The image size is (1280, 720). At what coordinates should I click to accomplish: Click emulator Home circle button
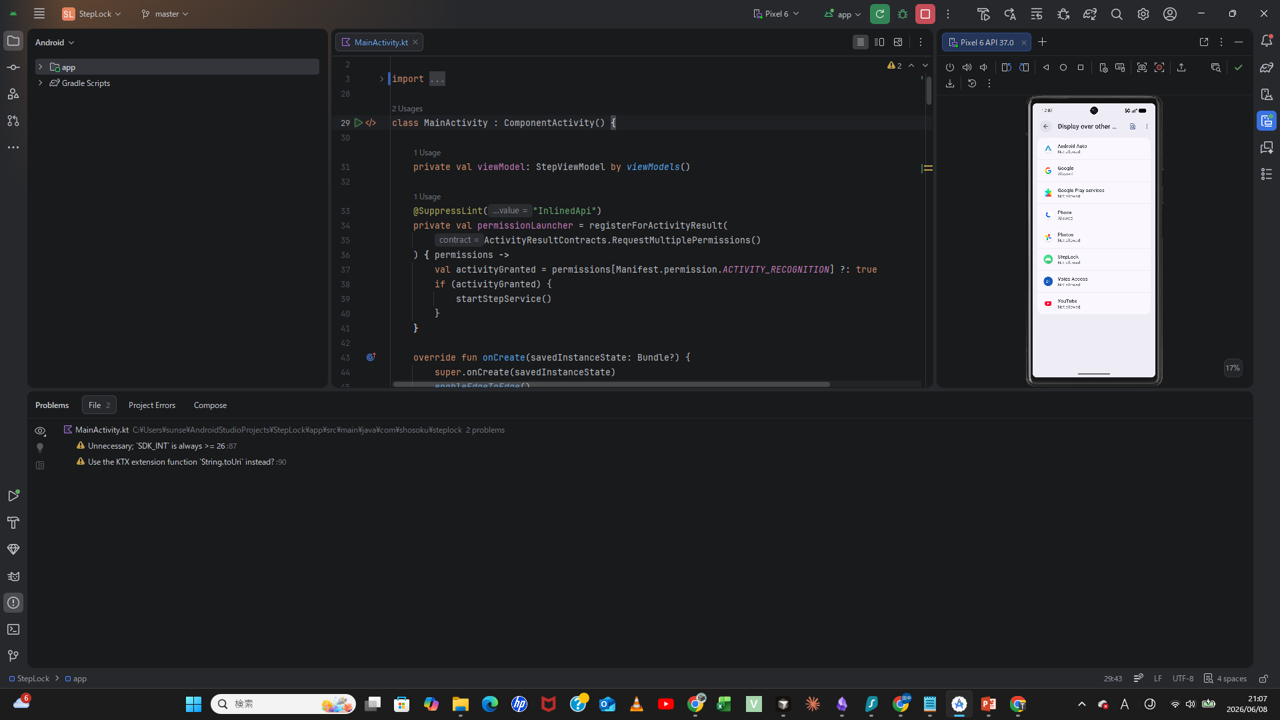point(1063,67)
